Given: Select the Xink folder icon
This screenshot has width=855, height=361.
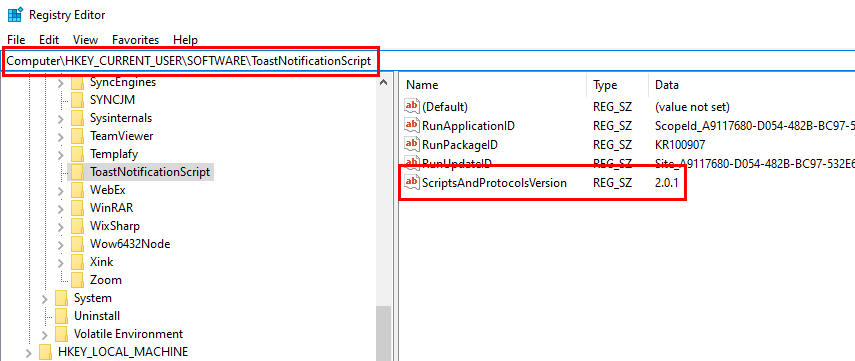Looking at the screenshot, I should point(77,262).
